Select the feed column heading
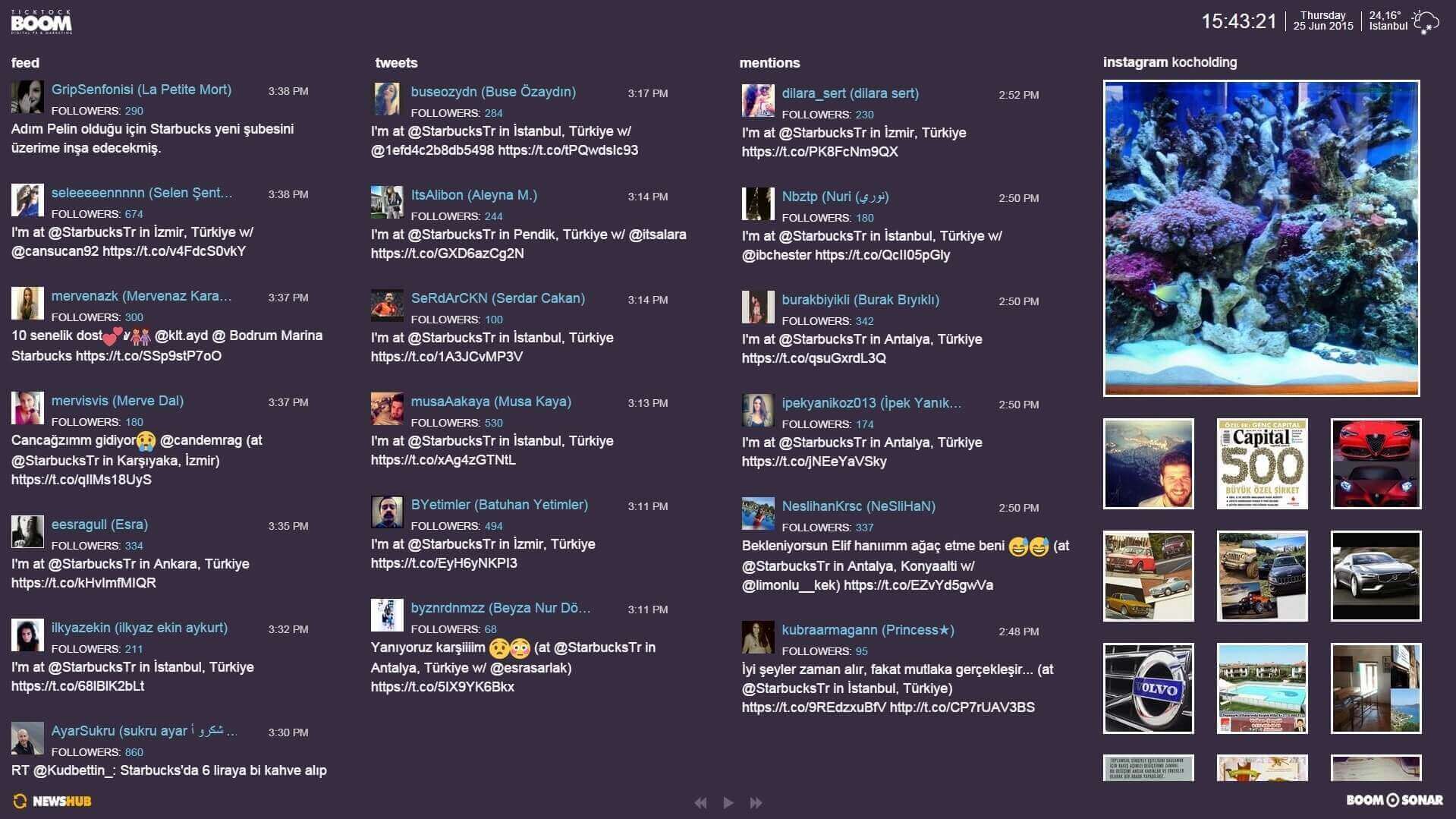Image resolution: width=1456 pixels, height=819 pixels. point(25,63)
